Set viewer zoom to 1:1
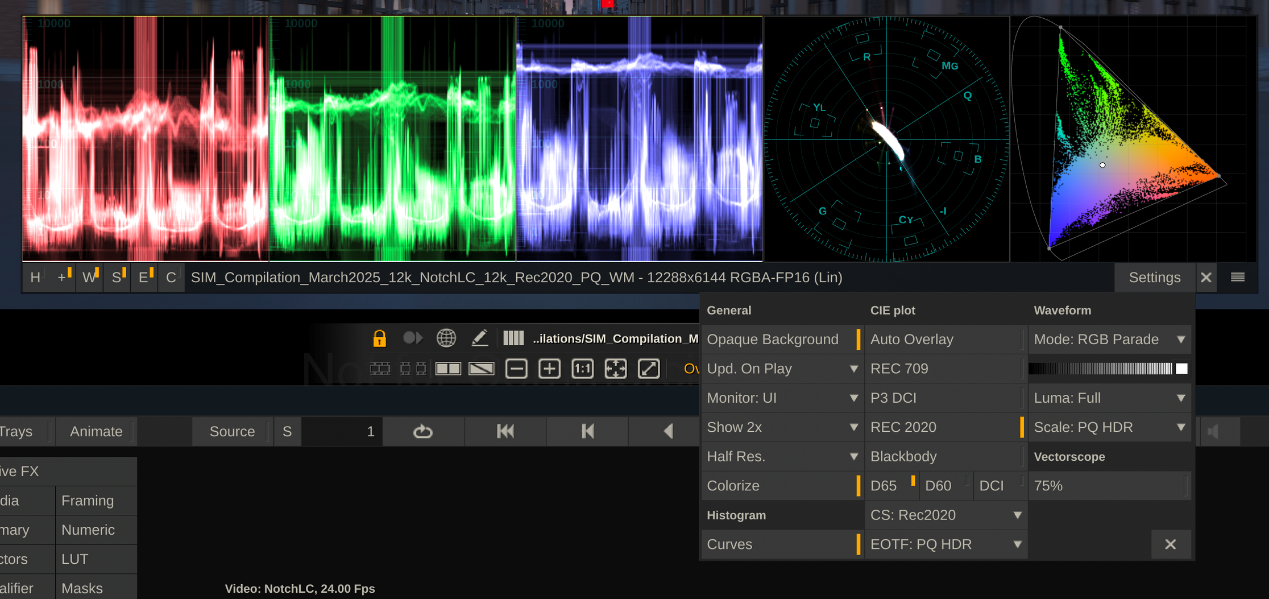Viewport: 1269px width, 599px height. click(x=582, y=368)
